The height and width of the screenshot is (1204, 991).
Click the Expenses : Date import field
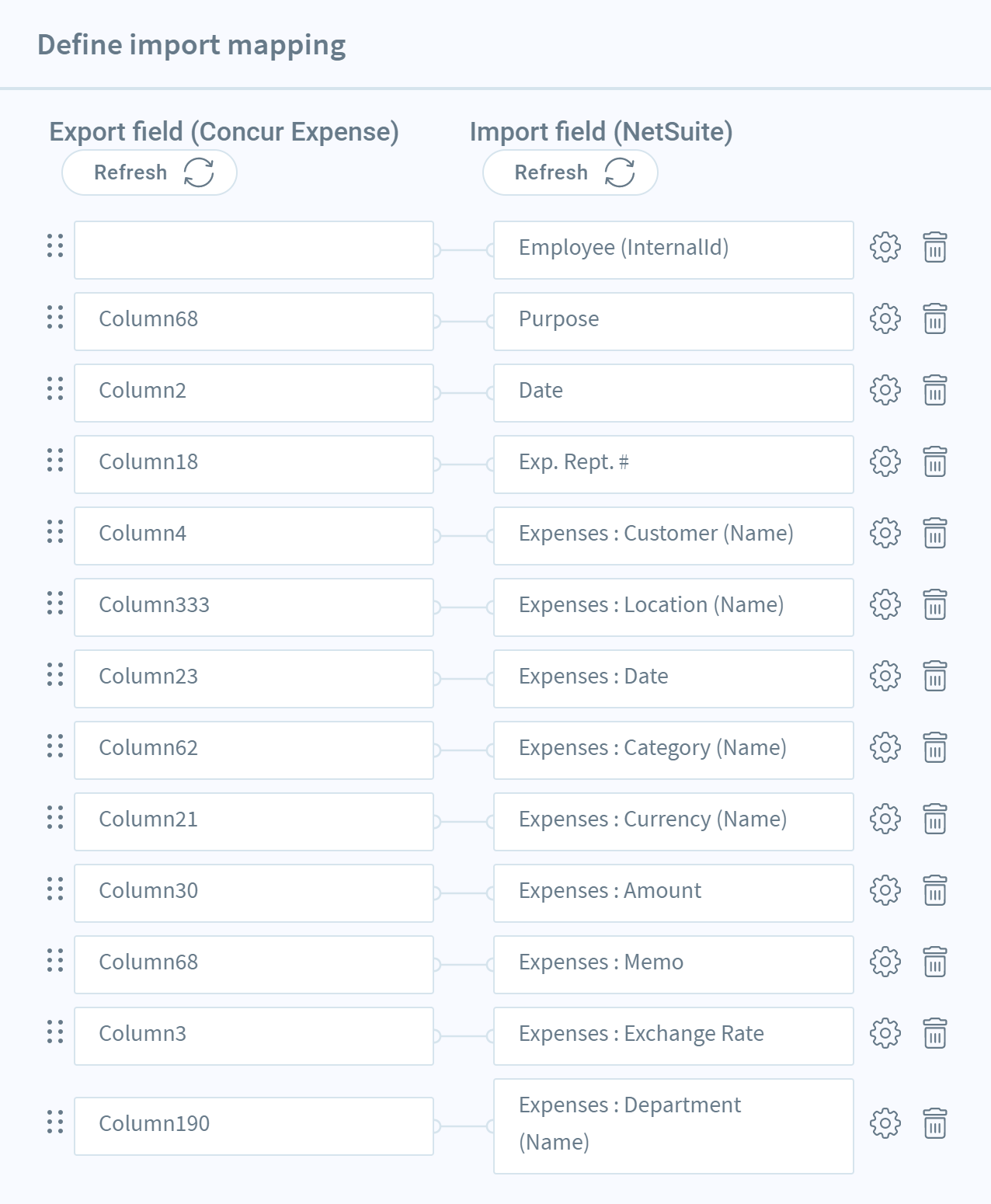point(673,679)
